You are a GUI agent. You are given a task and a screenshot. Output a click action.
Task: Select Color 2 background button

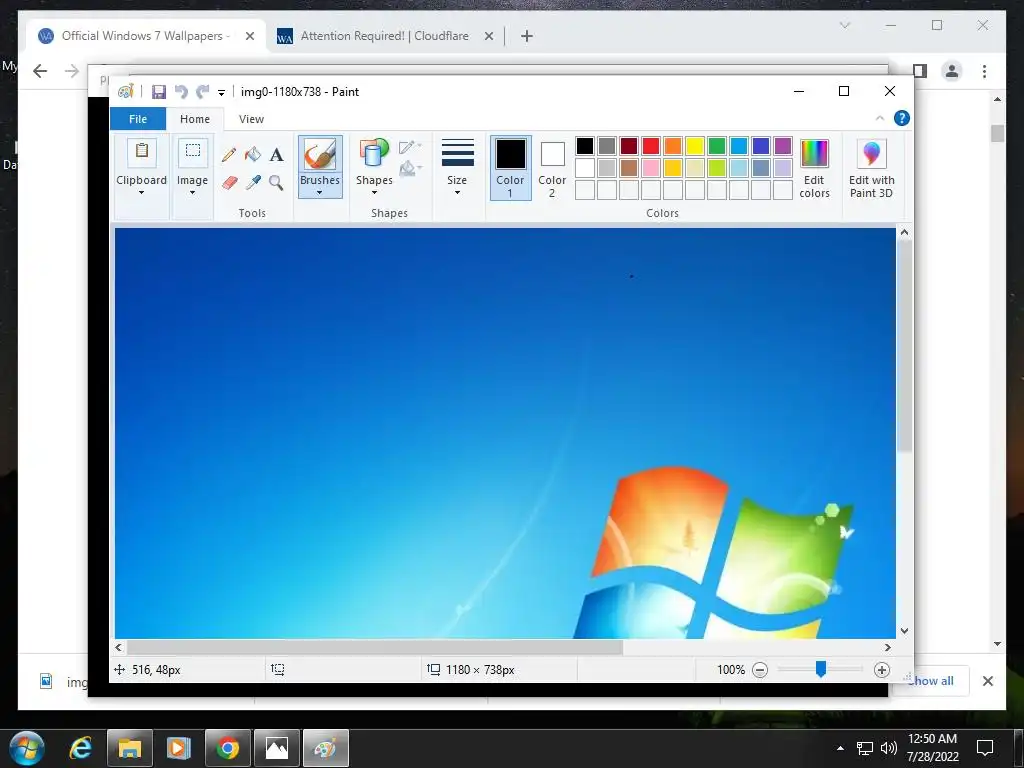pyautogui.click(x=552, y=167)
